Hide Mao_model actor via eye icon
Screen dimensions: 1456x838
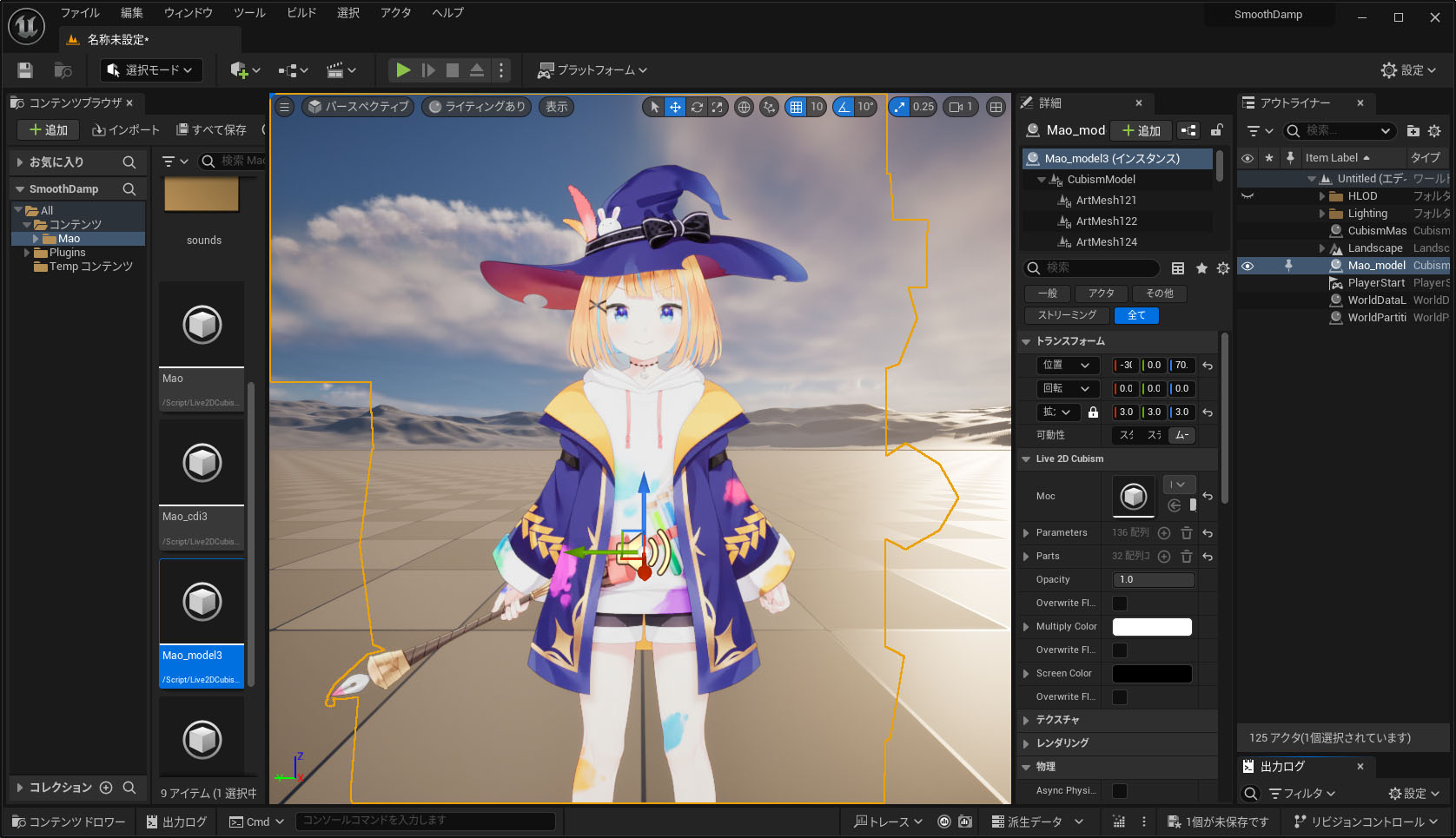(1248, 266)
